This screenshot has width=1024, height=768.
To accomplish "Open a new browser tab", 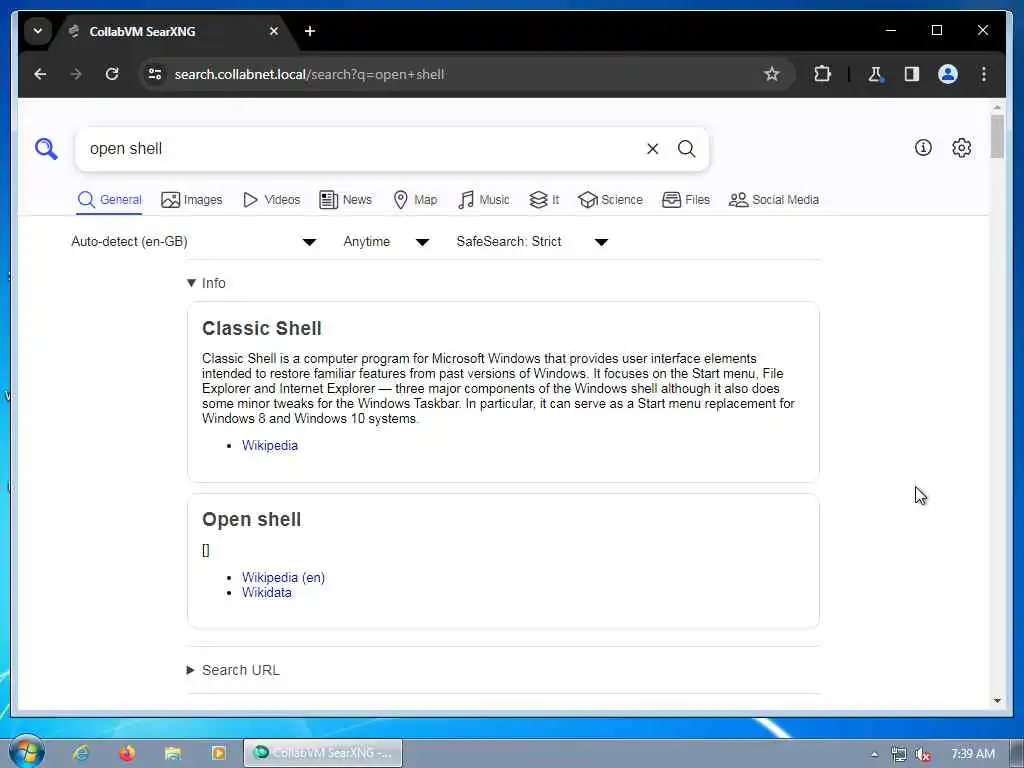I will coord(310,31).
